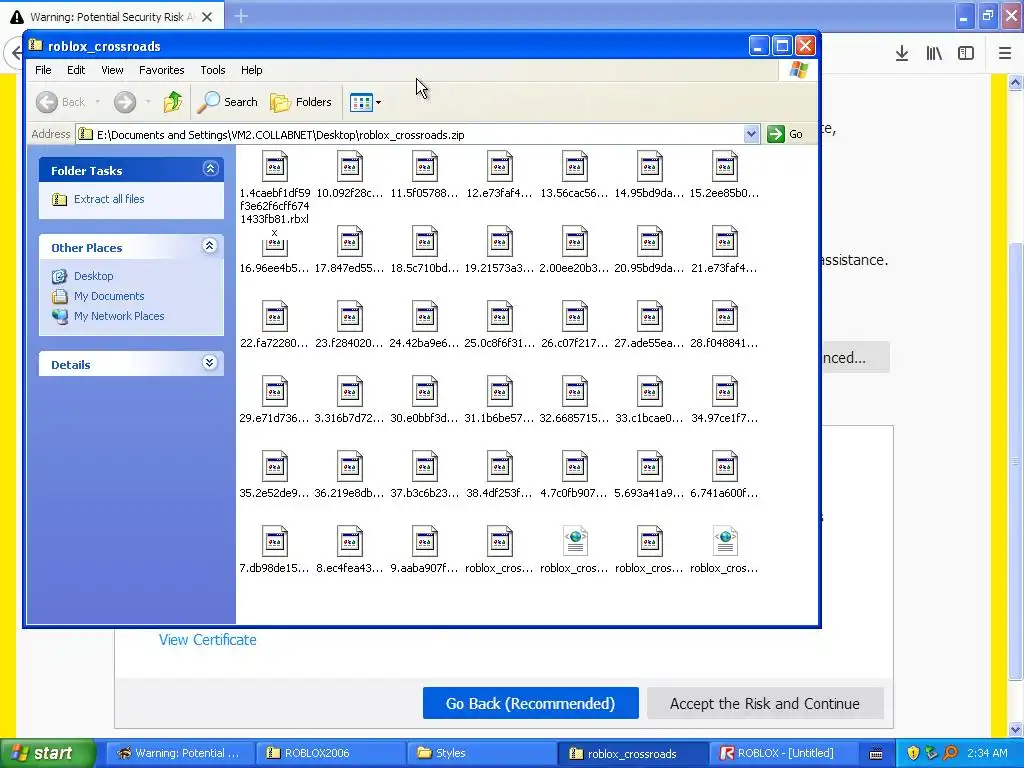Go to Desktop in Other Places
The height and width of the screenshot is (768, 1024).
[93, 276]
